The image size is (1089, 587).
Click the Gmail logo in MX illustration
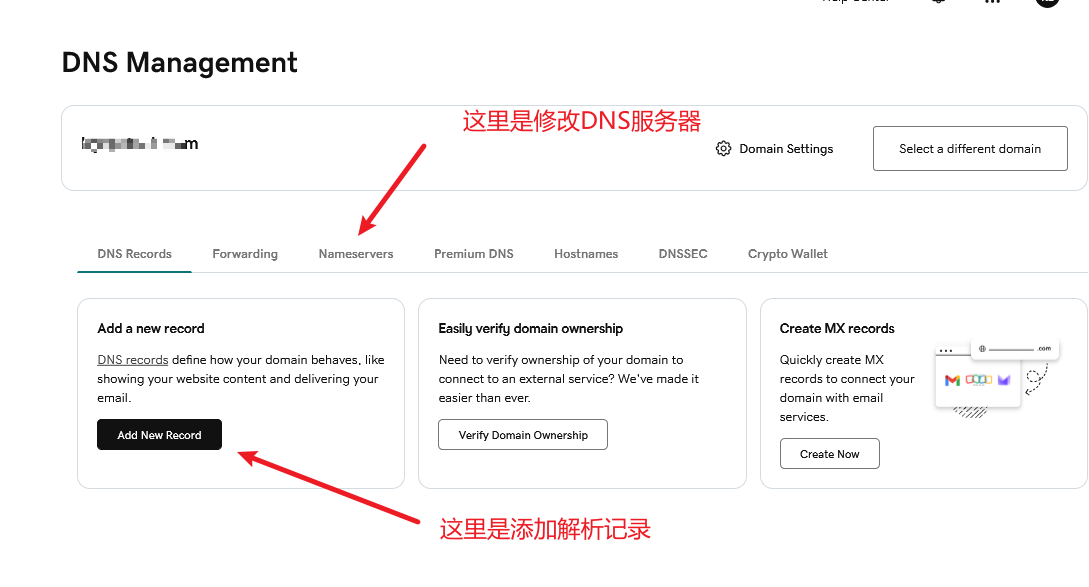click(952, 380)
